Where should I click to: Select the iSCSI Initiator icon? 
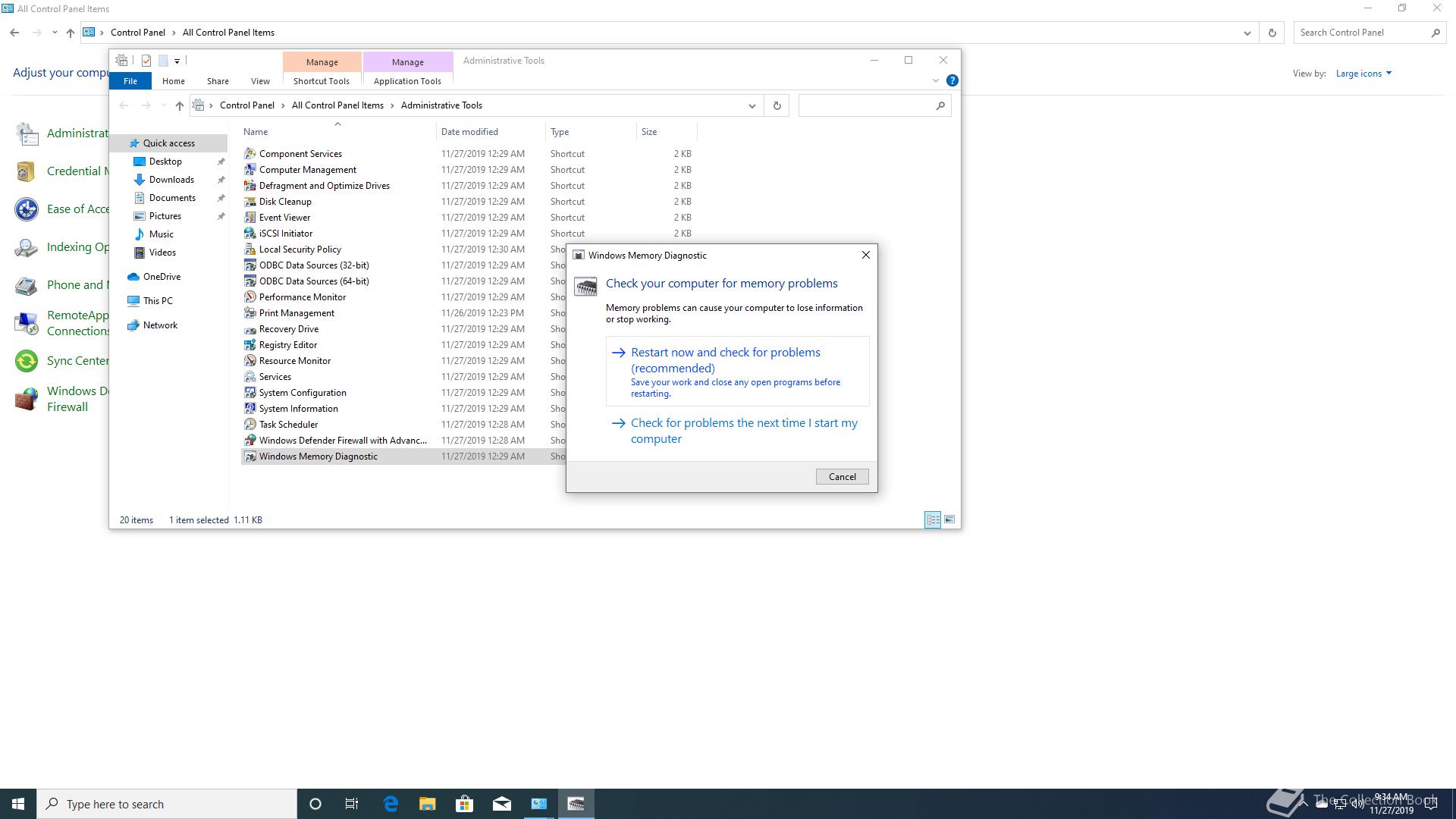pyautogui.click(x=249, y=233)
